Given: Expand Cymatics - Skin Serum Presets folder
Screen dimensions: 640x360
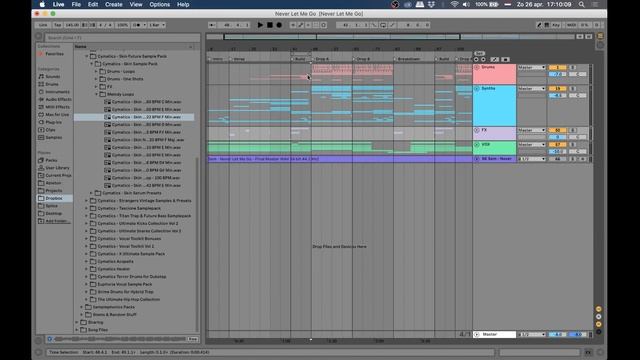Looking at the screenshot, I should pos(91,193).
